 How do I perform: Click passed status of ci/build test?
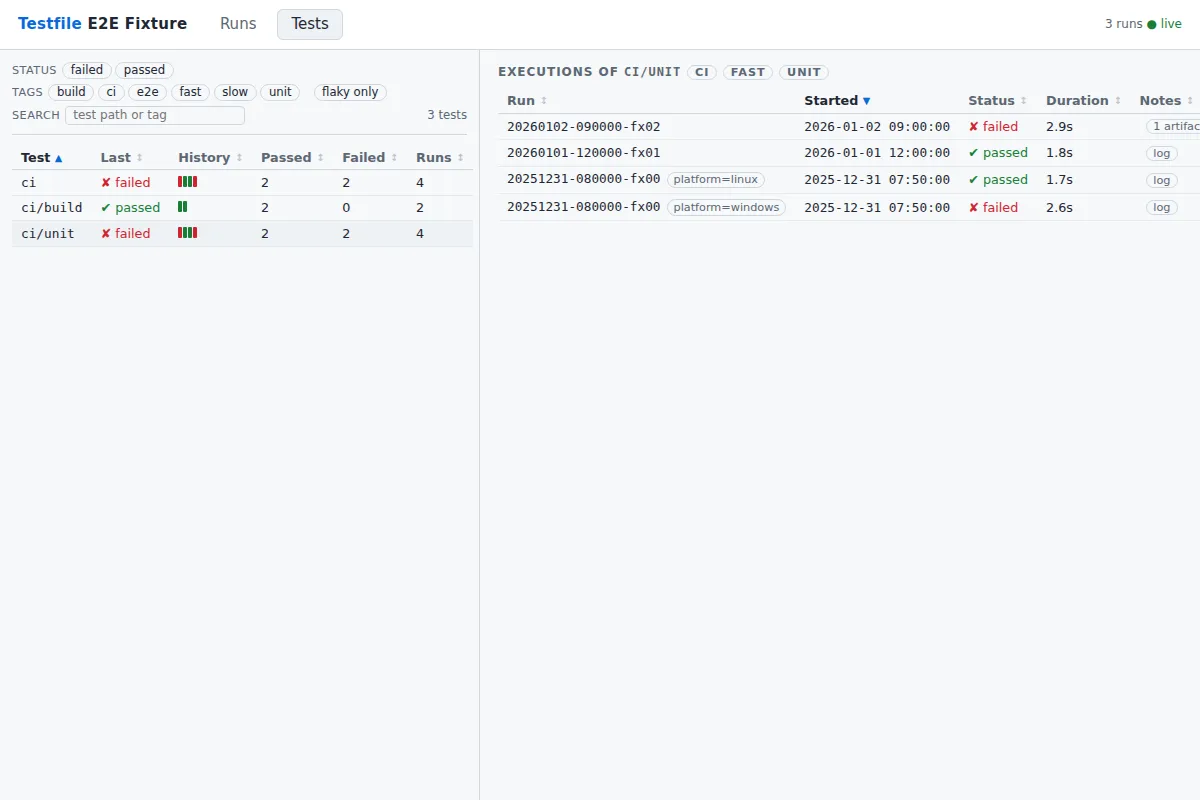click(130, 208)
